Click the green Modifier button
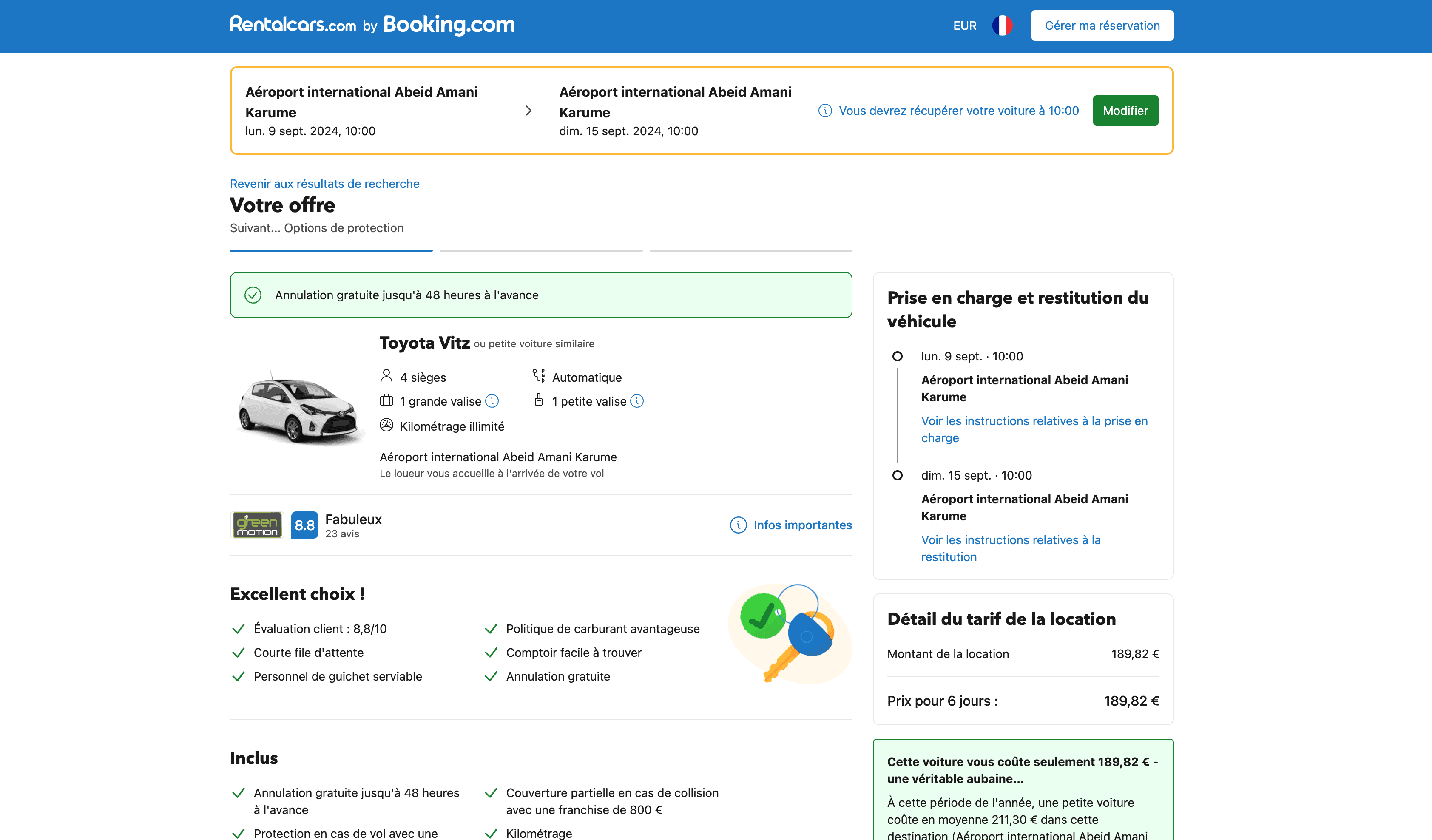Image resolution: width=1432 pixels, height=840 pixels. tap(1125, 110)
